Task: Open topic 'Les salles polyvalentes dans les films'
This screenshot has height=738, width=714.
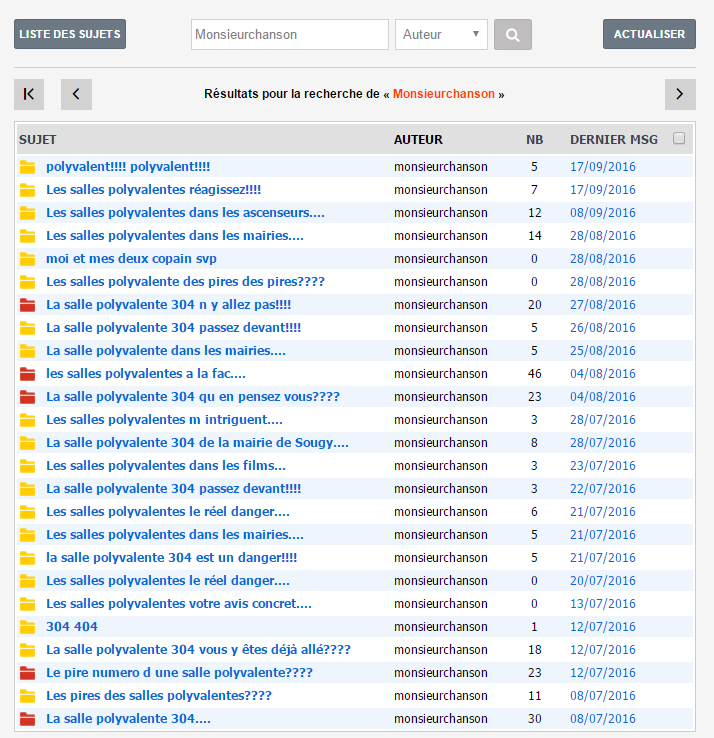Action: pos(166,466)
